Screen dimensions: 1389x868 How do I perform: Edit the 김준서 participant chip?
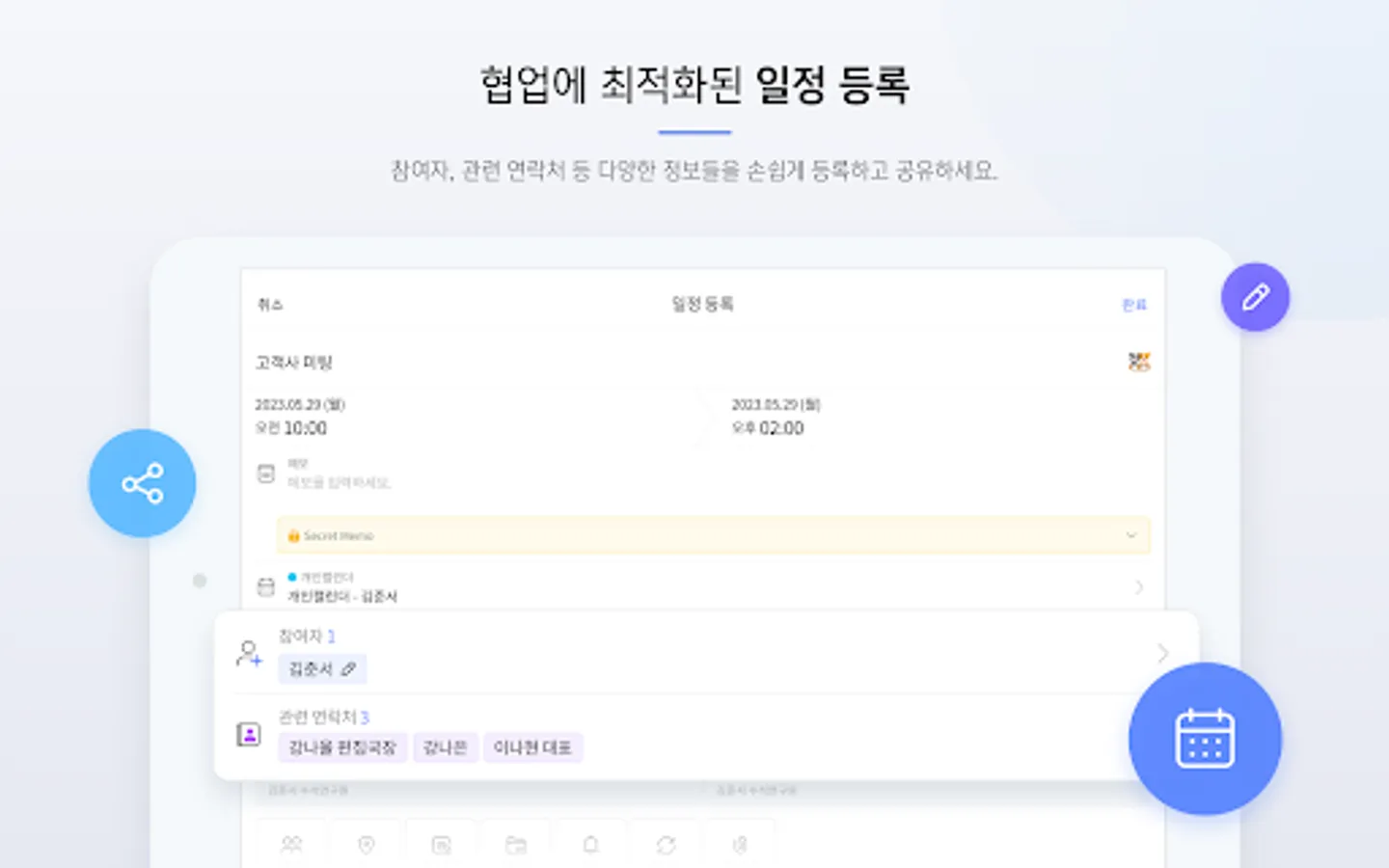pos(322,669)
